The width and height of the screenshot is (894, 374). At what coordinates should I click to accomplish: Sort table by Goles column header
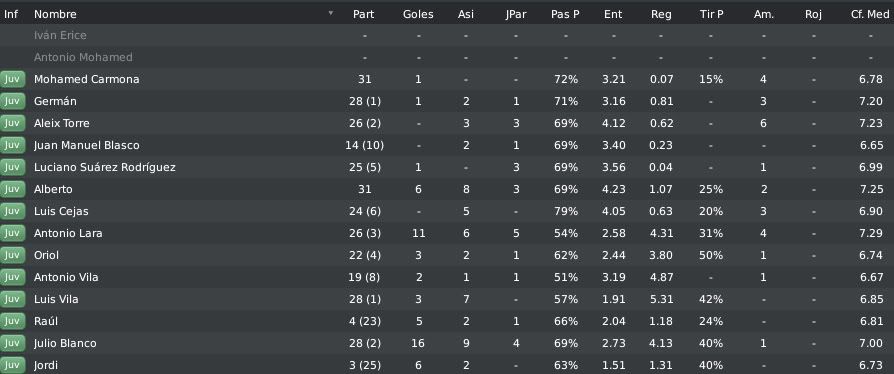pyautogui.click(x=418, y=14)
